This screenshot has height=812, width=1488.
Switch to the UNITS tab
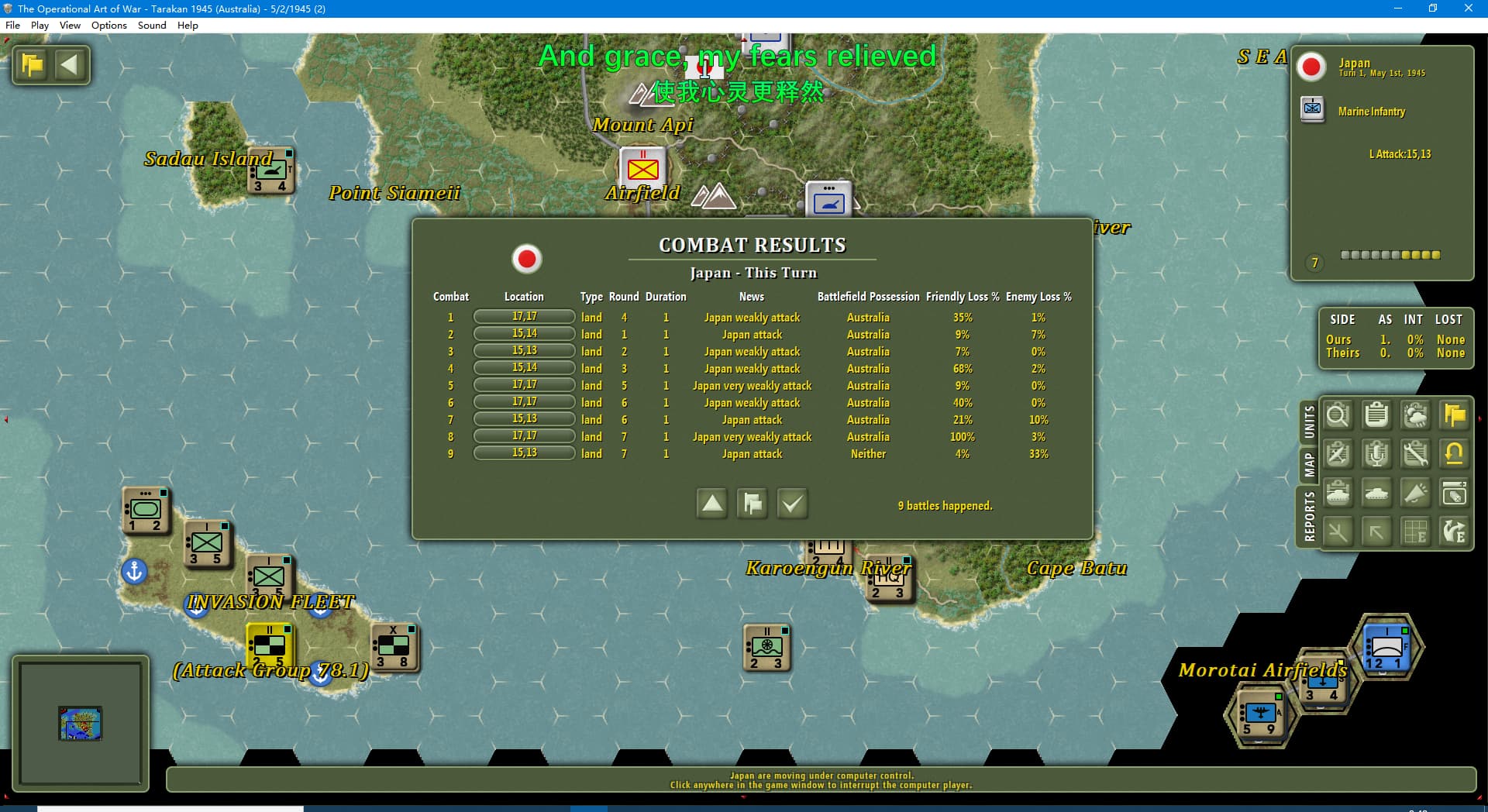pos(1309,422)
